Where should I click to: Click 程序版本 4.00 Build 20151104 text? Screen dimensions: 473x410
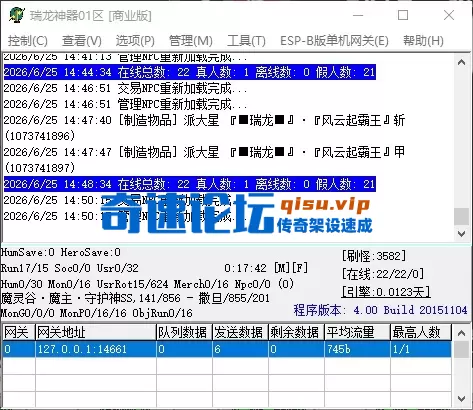[380, 310]
